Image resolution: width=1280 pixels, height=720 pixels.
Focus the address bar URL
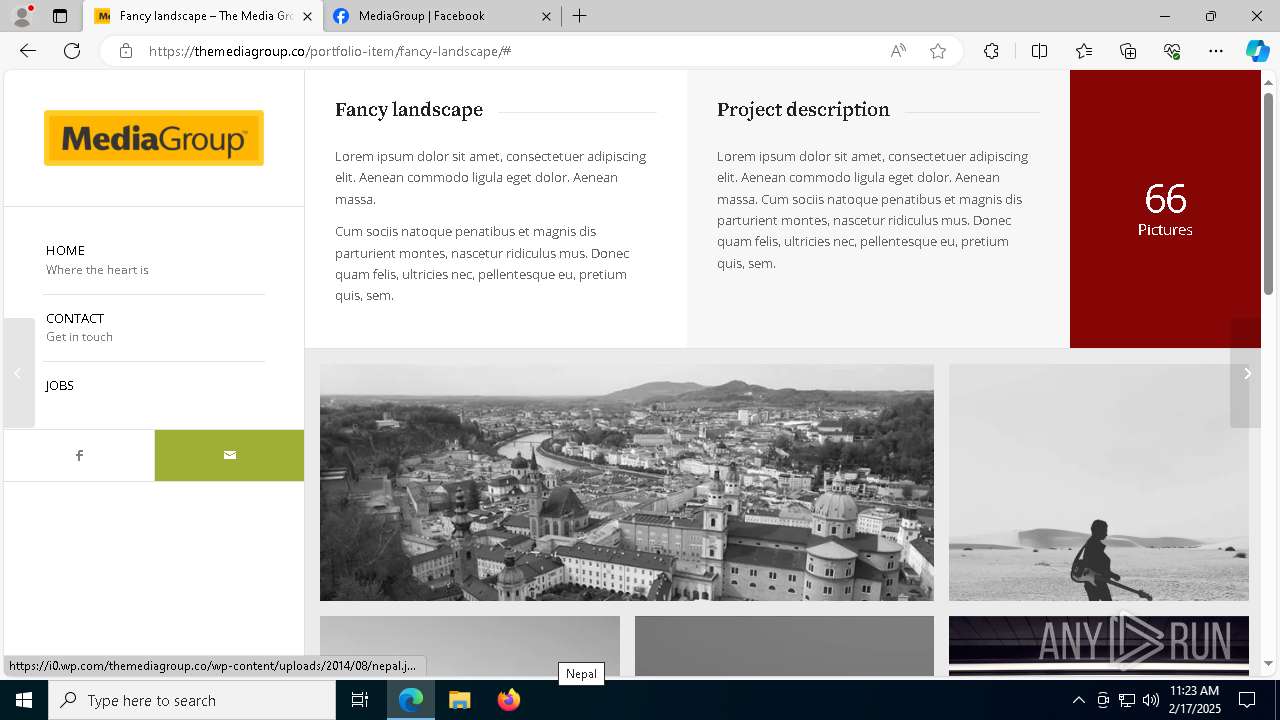pos(510,51)
